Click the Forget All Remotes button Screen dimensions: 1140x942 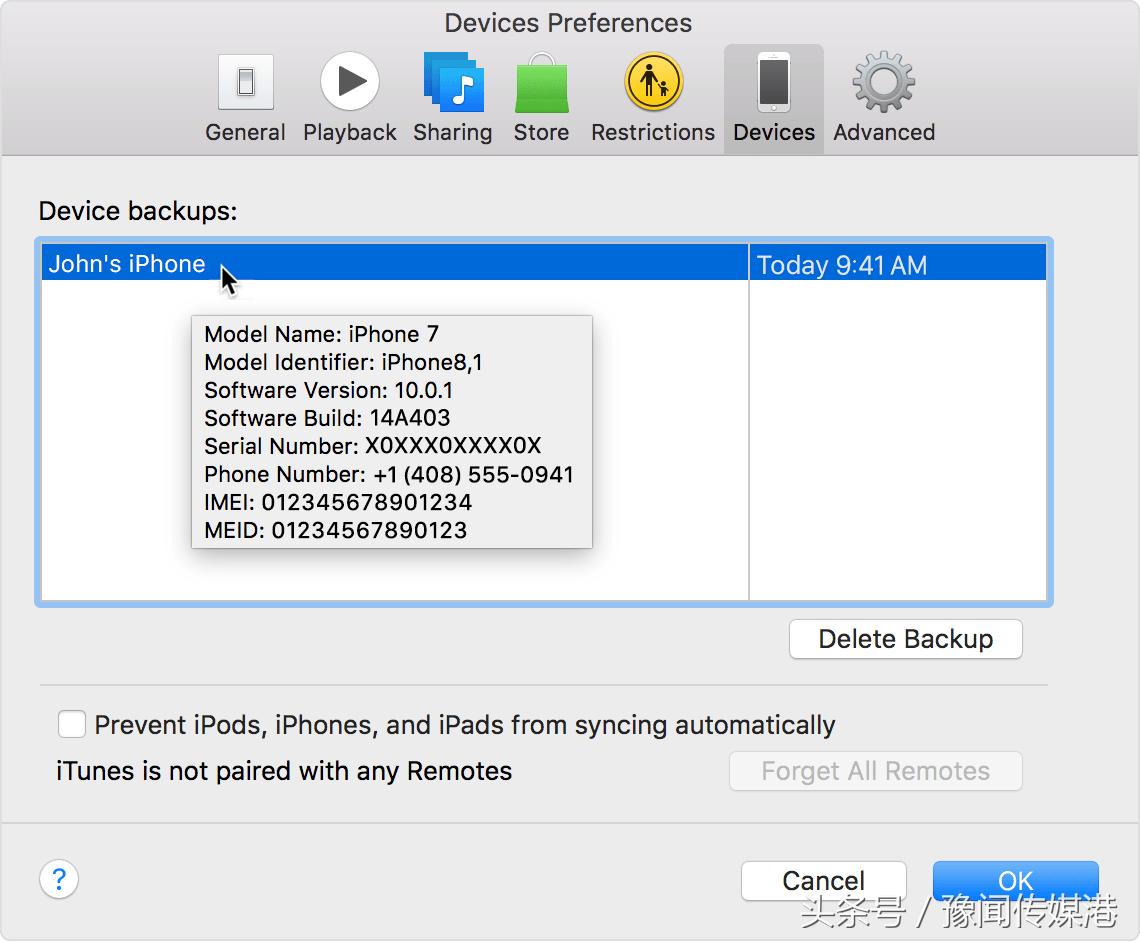[x=875, y=771]
